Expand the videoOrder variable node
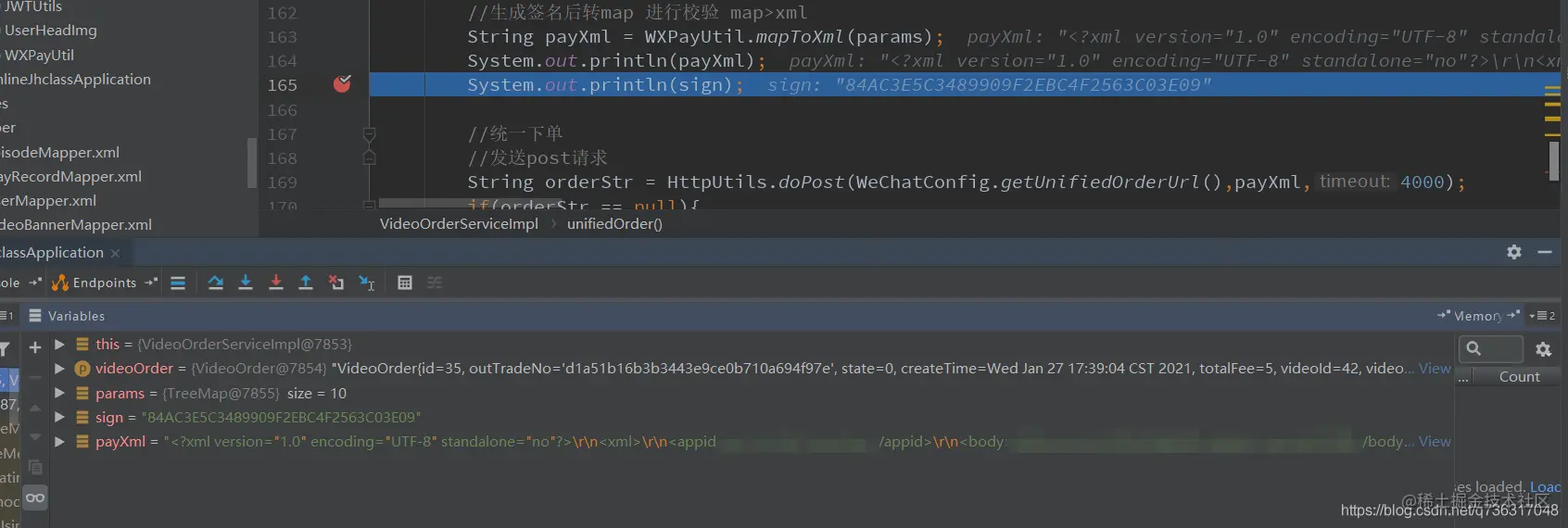The width and height of the screenshot is (1568, 528). (x=59, y=368)
